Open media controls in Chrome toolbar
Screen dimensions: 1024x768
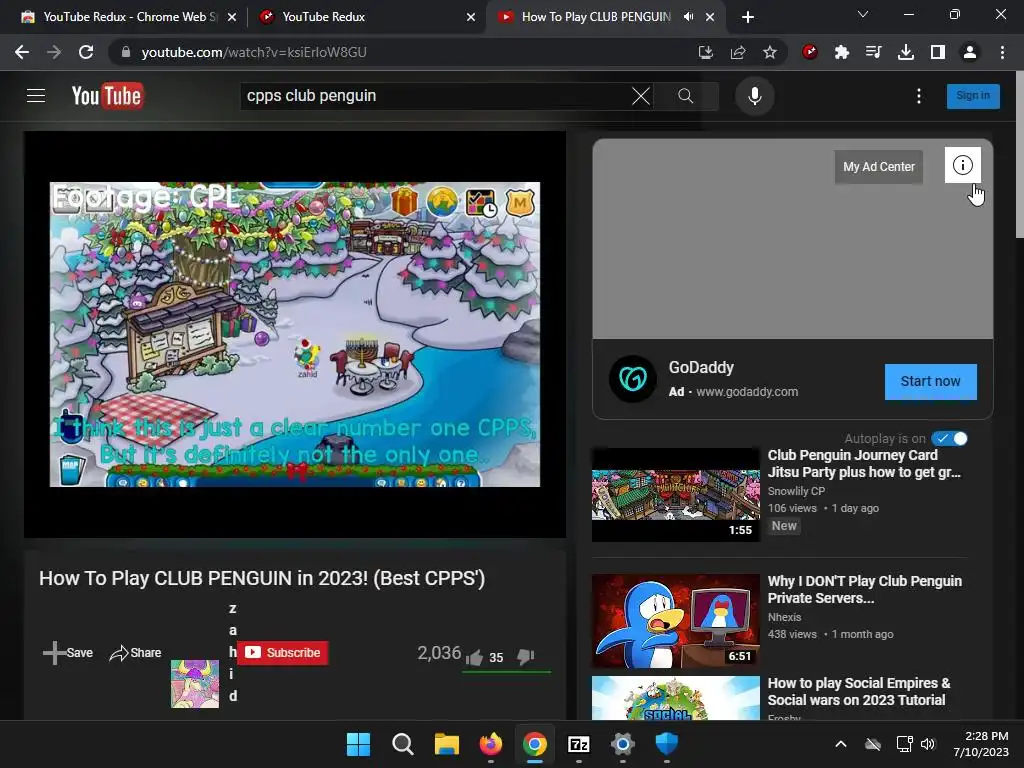[x=874, y=52]
